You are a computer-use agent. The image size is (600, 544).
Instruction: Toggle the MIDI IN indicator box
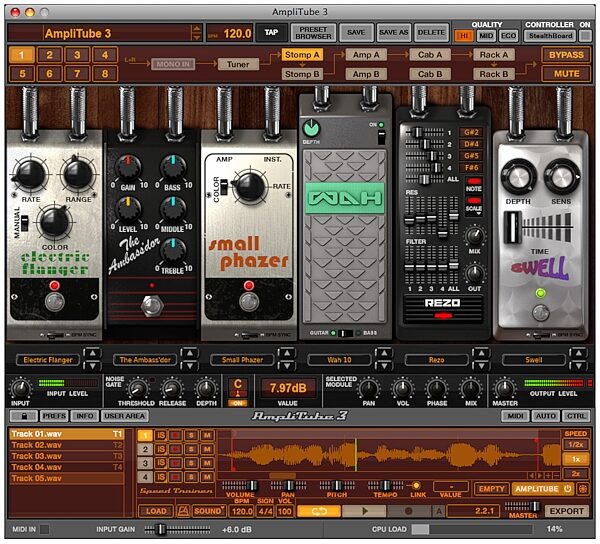click(x=44, y=529)
